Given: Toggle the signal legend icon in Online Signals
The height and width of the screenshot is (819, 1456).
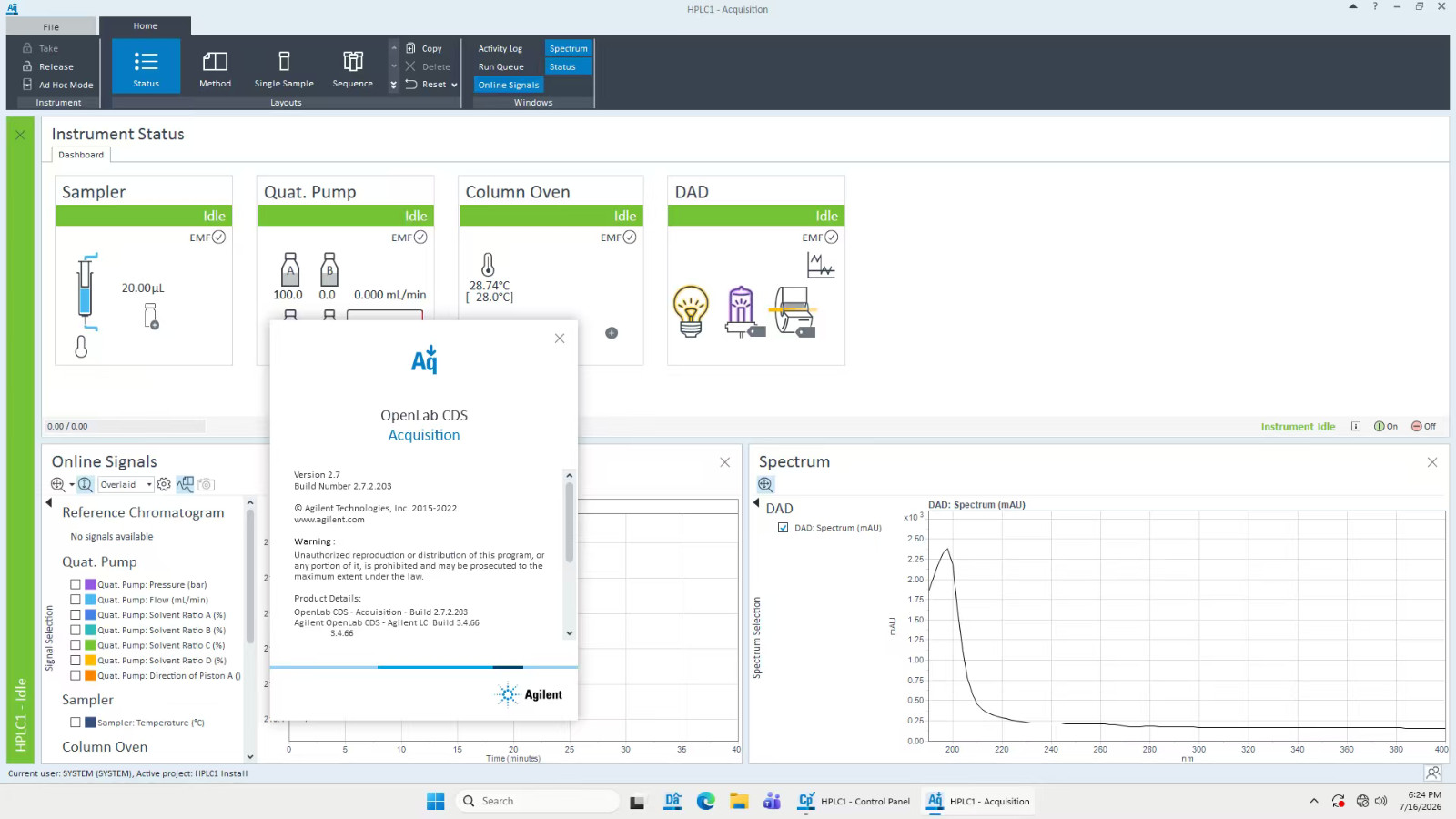Looking at the screenshot, I should pyautogui.click(x=185, y=484).
